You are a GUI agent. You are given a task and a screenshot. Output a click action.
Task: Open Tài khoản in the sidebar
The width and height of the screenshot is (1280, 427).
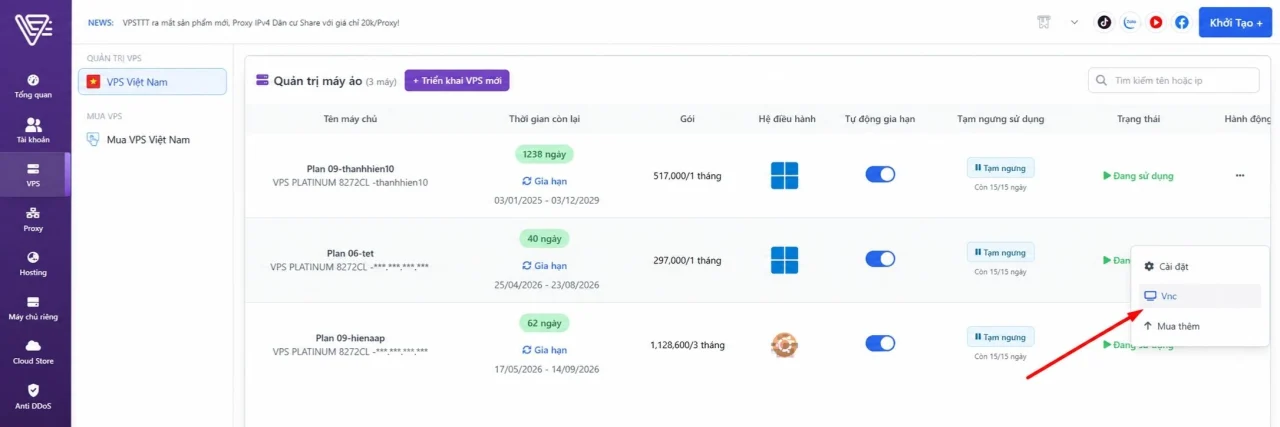33,131
